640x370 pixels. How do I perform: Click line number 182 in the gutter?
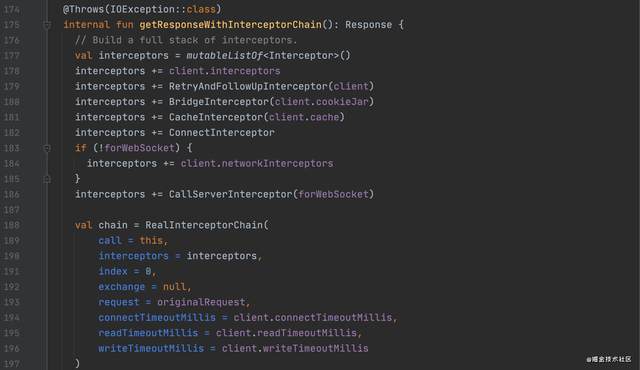pyautogui.click(x=11, y=133)
